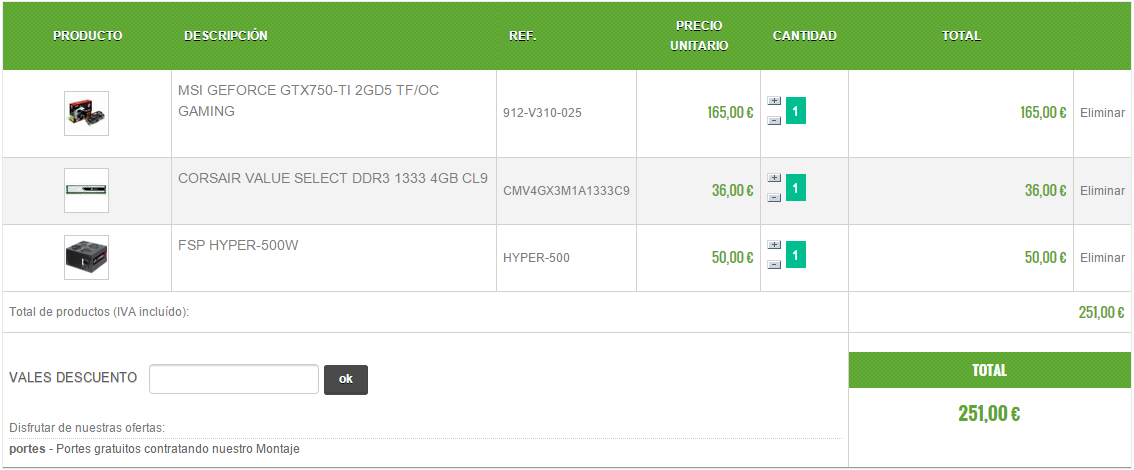Image resolution: width=1134 pixels, height=470 pixels.
Task: Click the product subtotal 251,00 € in the Total de productos row
Action: coord(1101,312)
